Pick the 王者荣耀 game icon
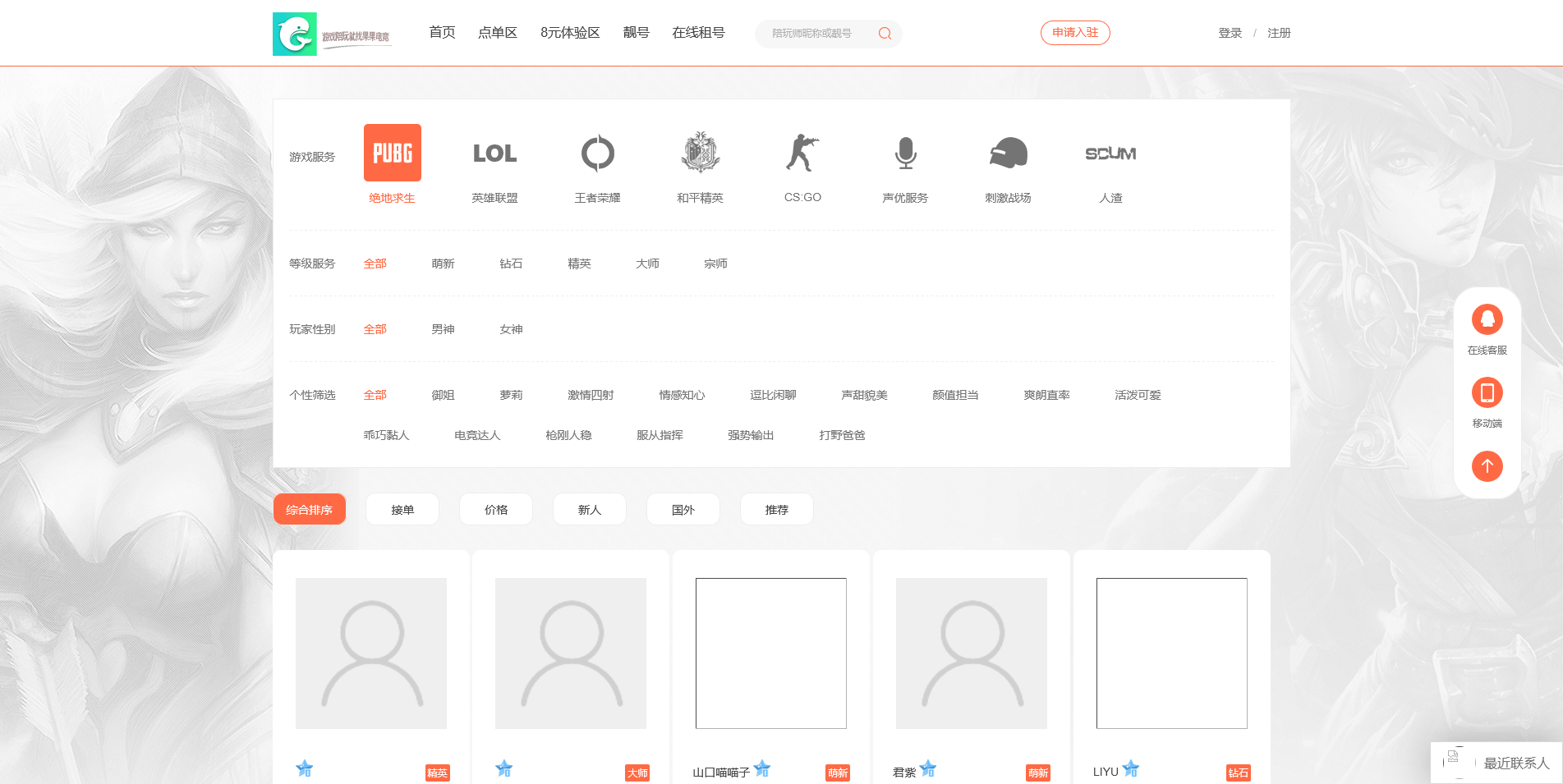The image size is (1563, 784). click(597, 153)
